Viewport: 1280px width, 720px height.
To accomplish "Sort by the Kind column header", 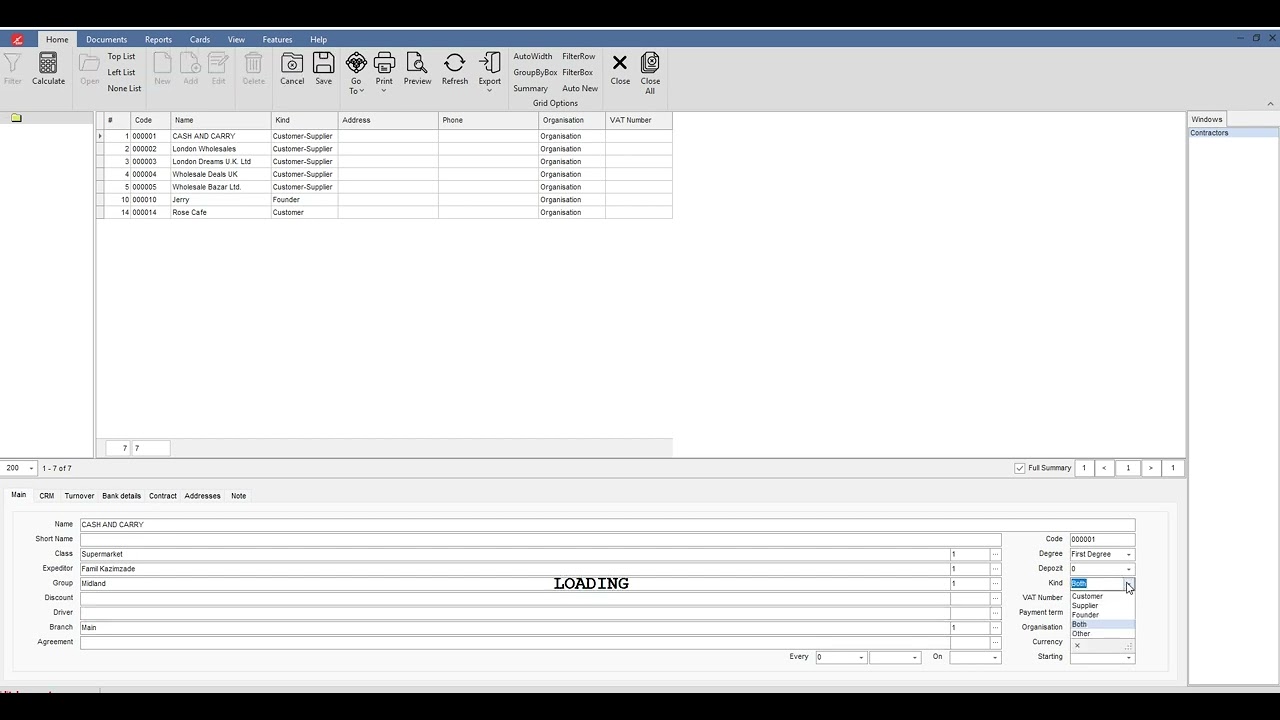I will (x=304, y=120).
